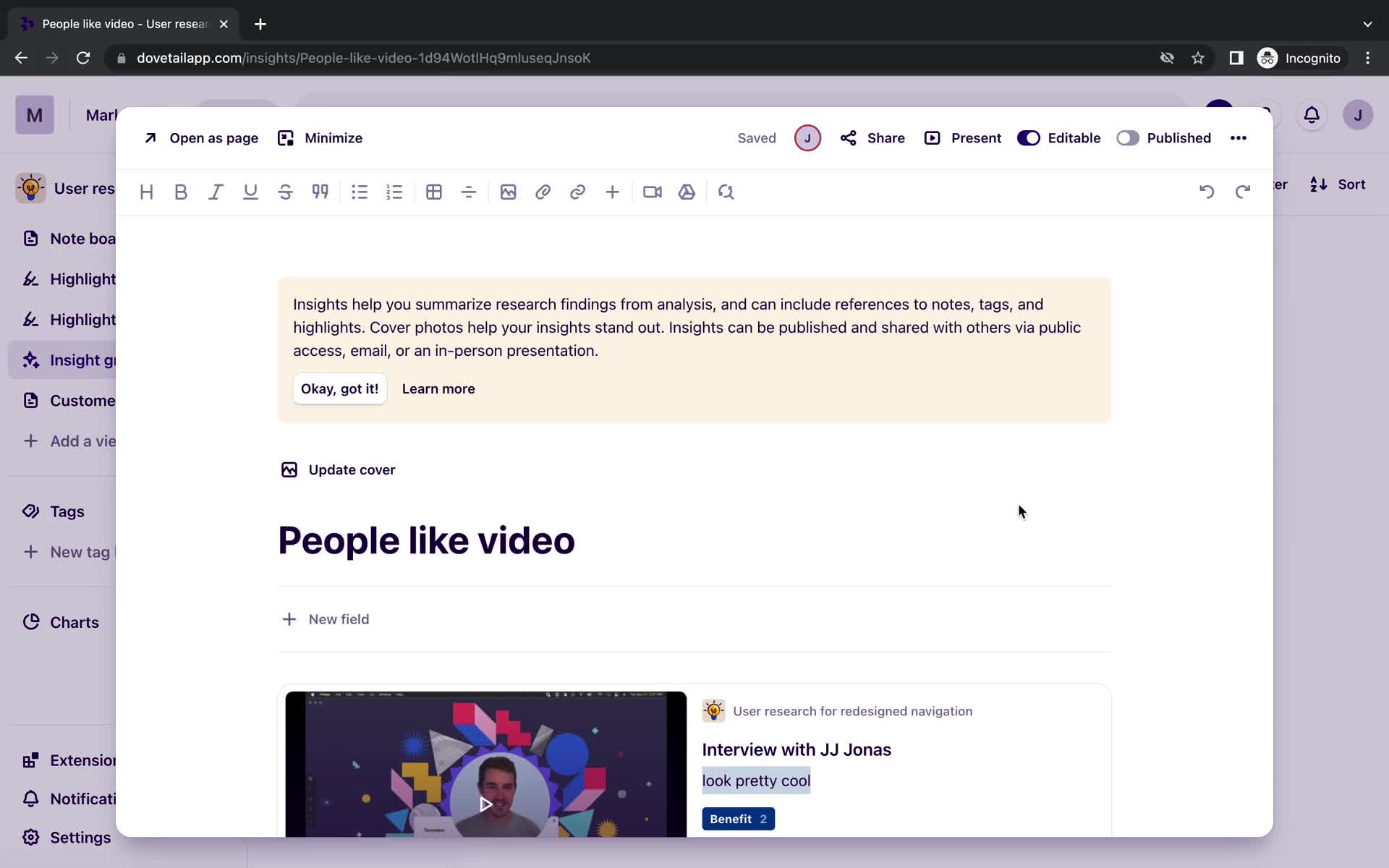Click the table insert icon
The width and height of the screenshot is (1389, 868).
click(433, 192)
